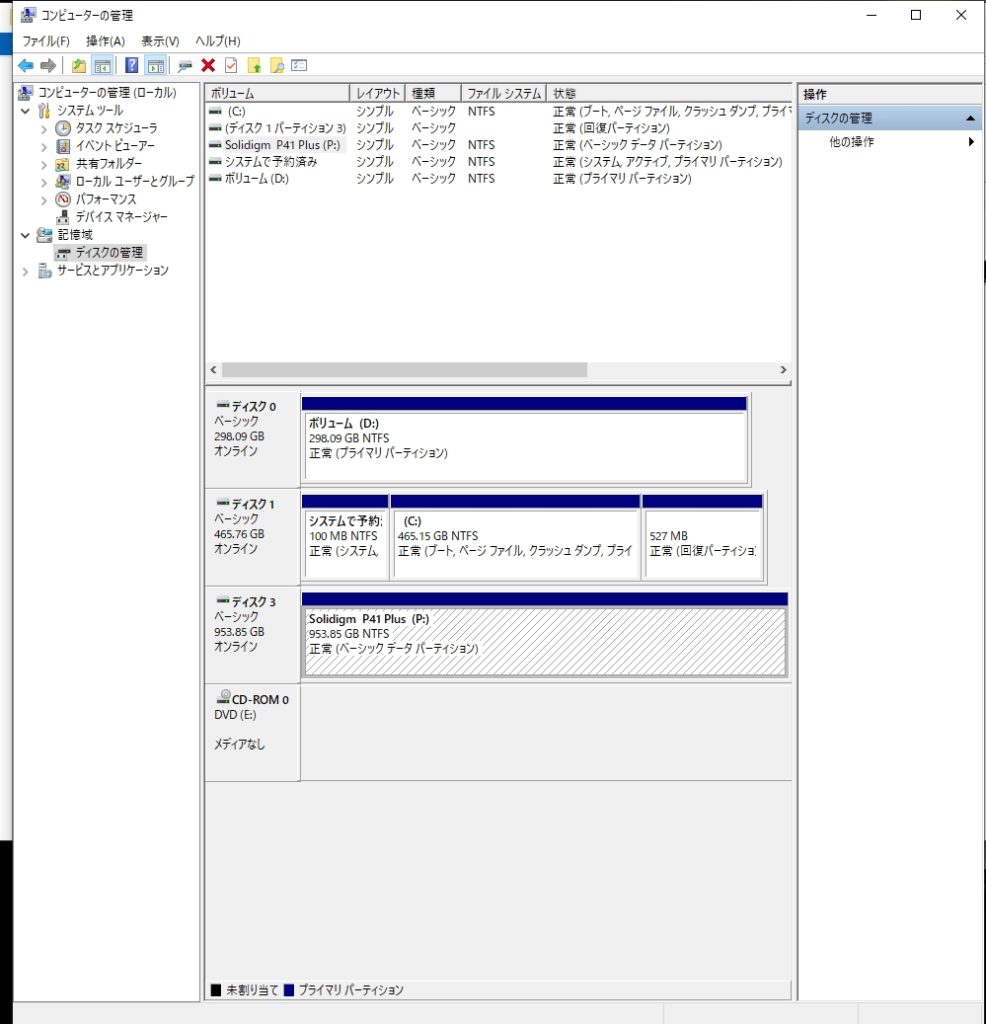
Task: Toggle the action pane show/hide icon
Action: pyautogui.click(x=155, y=66)
